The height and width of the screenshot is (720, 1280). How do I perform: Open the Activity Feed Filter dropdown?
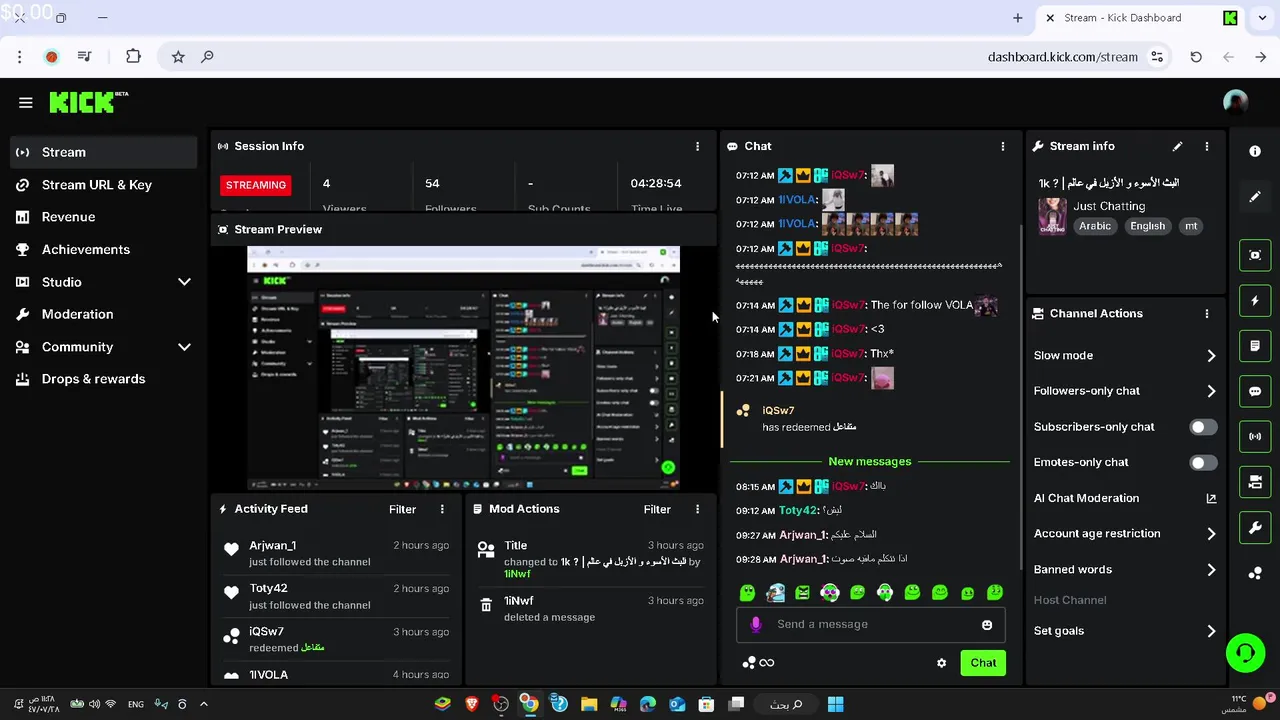click(x=402, y=509)
